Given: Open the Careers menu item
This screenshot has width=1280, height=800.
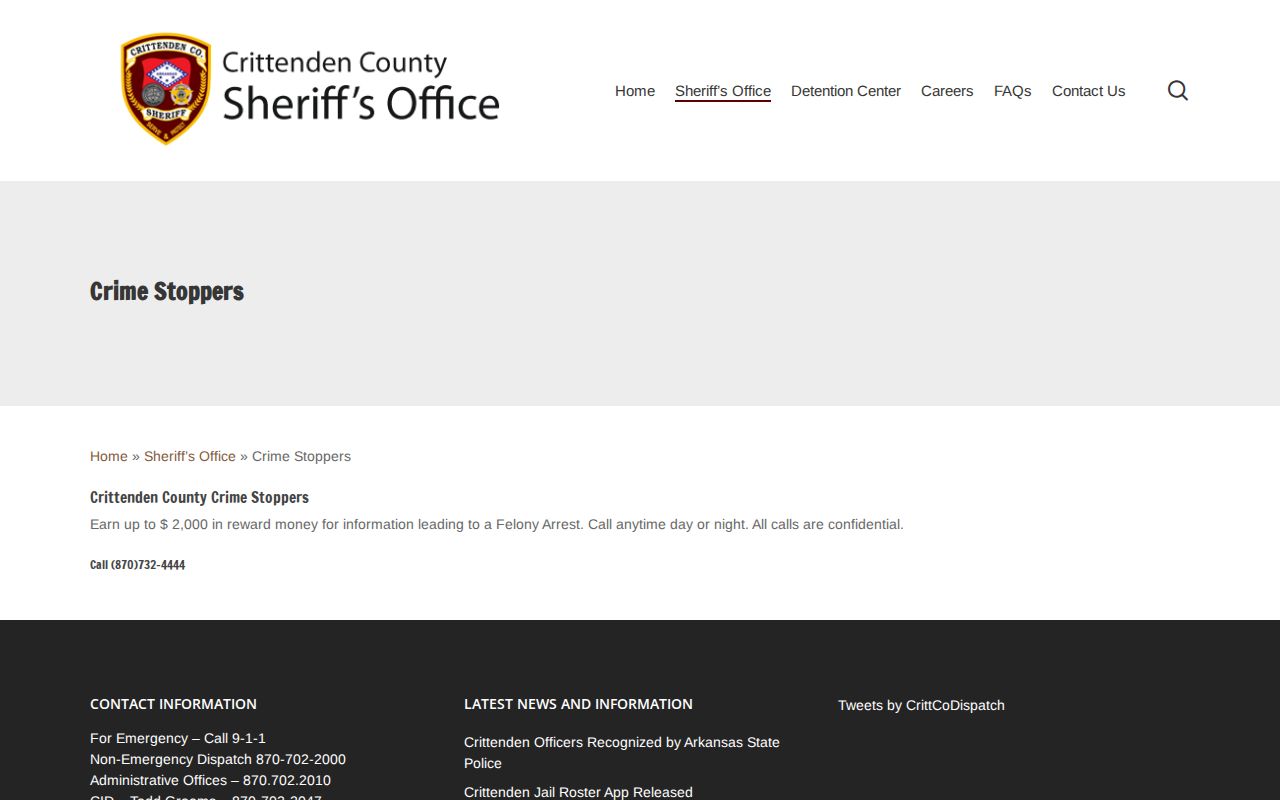Looking at the screenshot, I should click(947, 91).
